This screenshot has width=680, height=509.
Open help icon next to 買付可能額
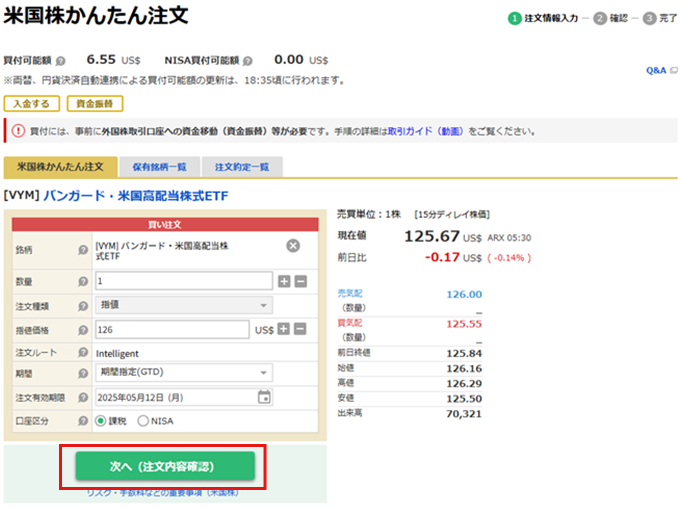click(x=62, y=60)
